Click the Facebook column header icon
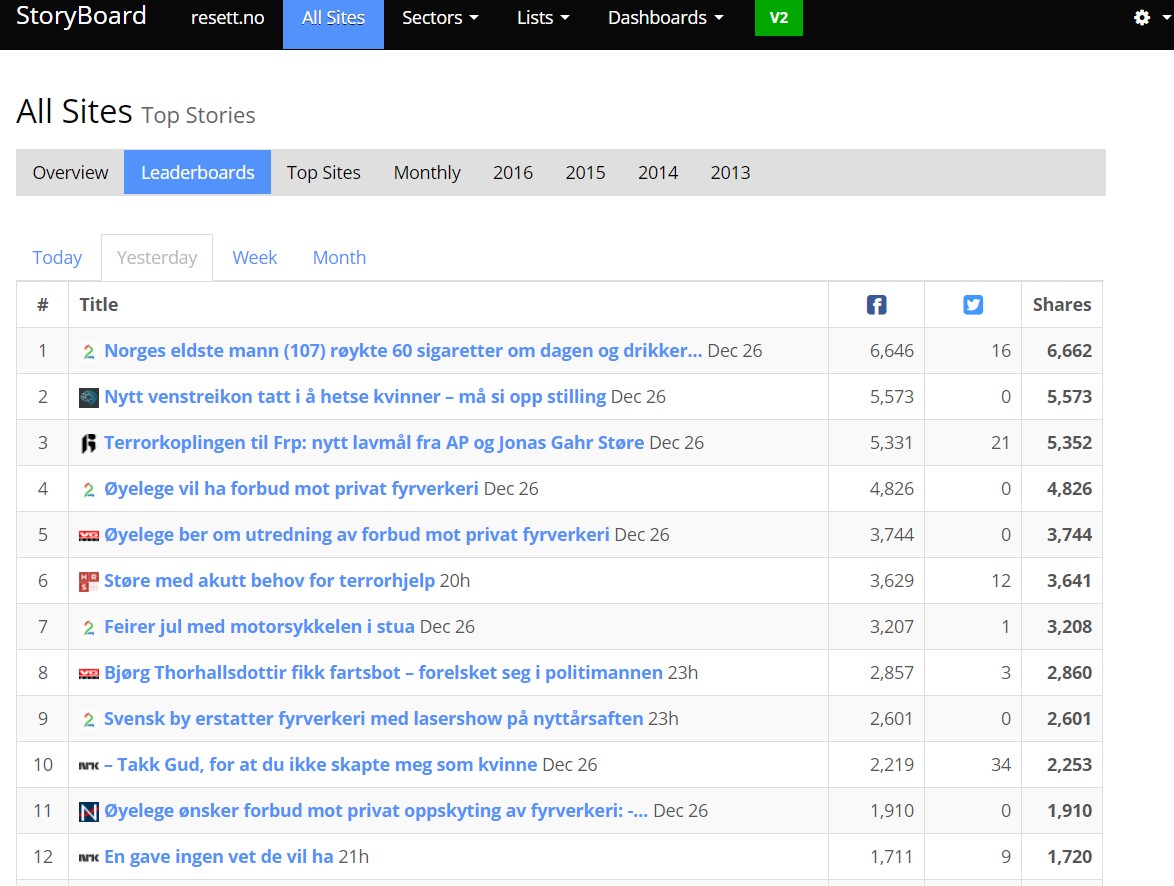 [876, 305]
